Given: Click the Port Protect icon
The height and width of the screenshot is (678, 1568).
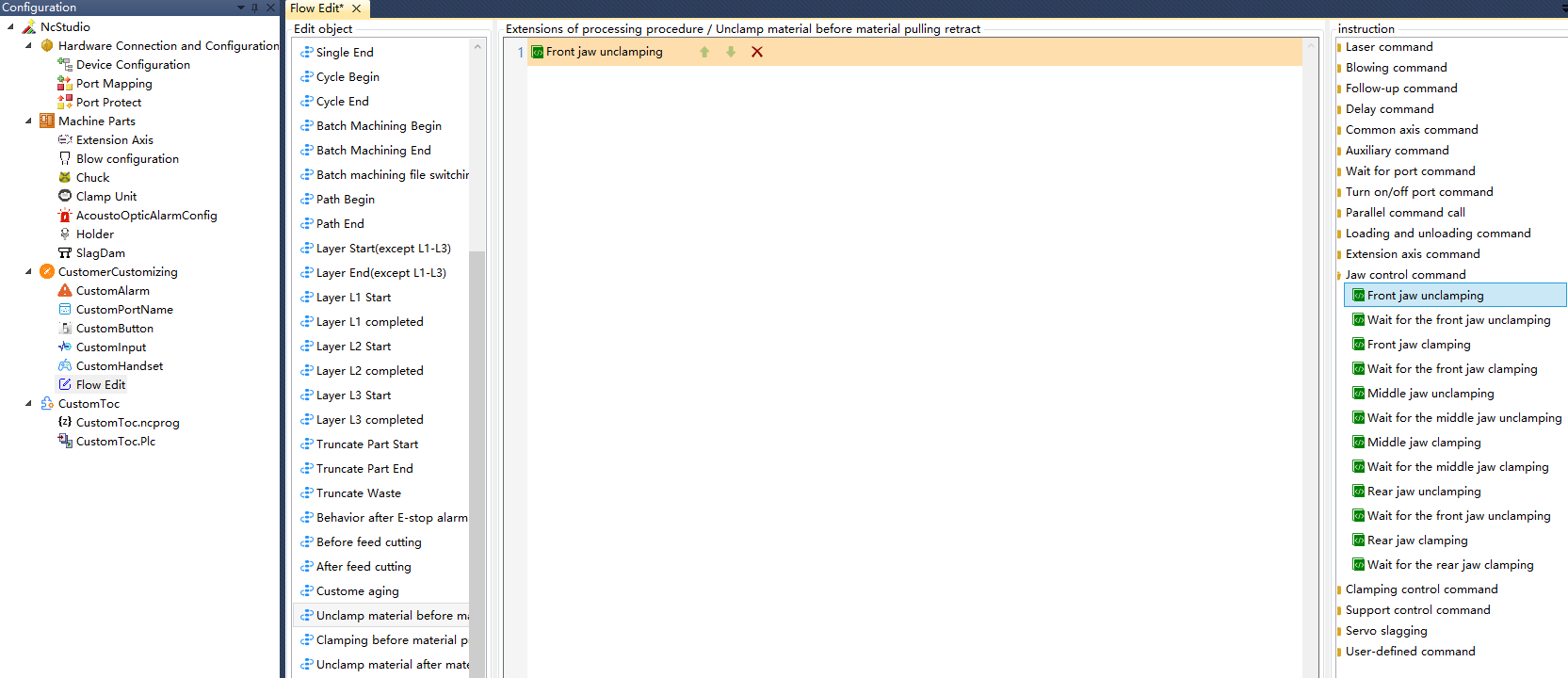Looking at the screenshot, I should tap(65, 103).
